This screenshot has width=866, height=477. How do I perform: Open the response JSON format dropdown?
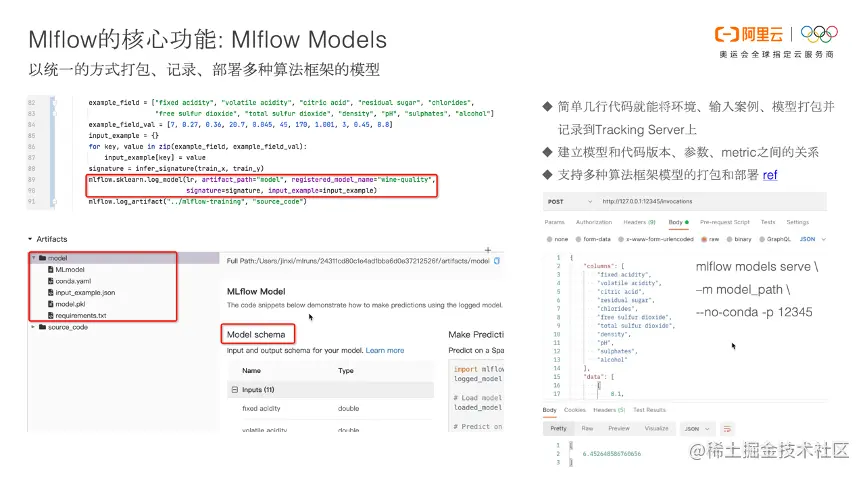click(x=697, y=429)
